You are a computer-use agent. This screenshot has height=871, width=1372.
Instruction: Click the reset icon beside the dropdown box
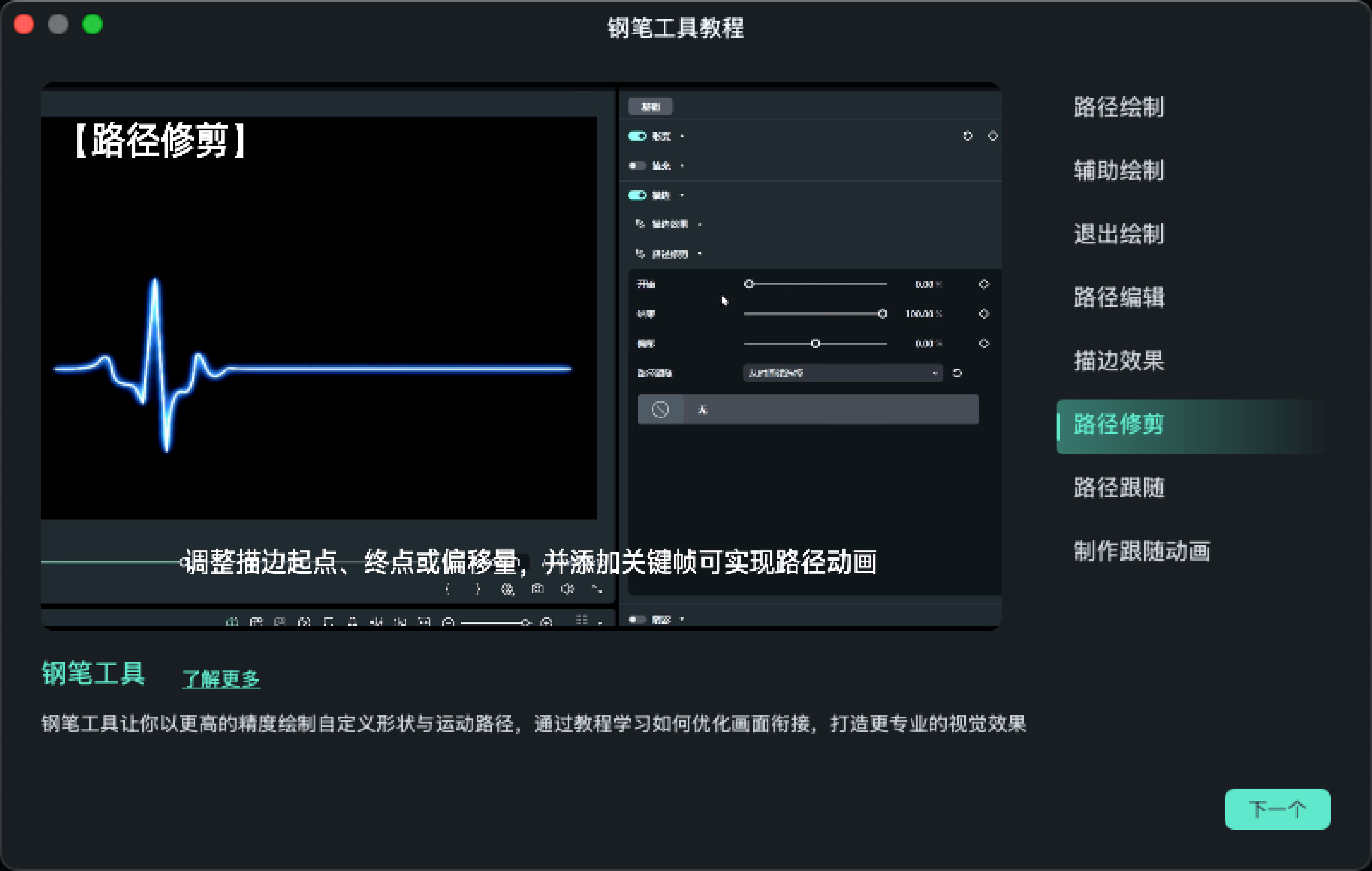pyautogui.click(x=957, y=373)
